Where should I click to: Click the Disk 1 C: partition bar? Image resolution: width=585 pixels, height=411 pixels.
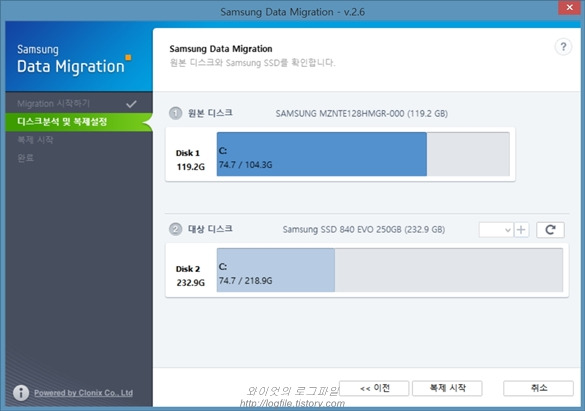point(322,154)
